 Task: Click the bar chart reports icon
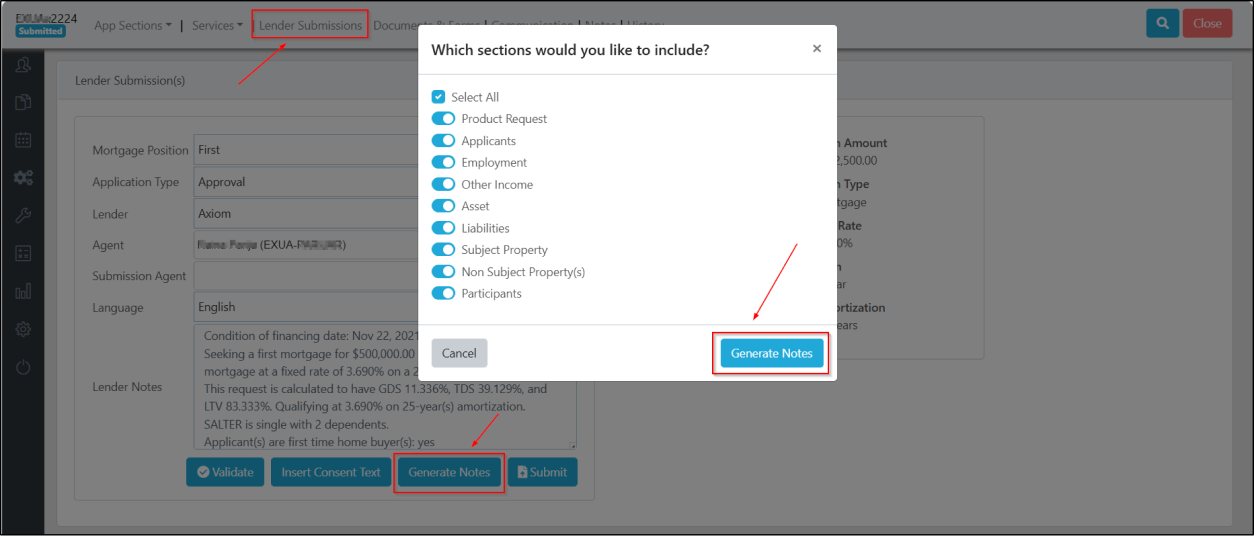(23, 292)
